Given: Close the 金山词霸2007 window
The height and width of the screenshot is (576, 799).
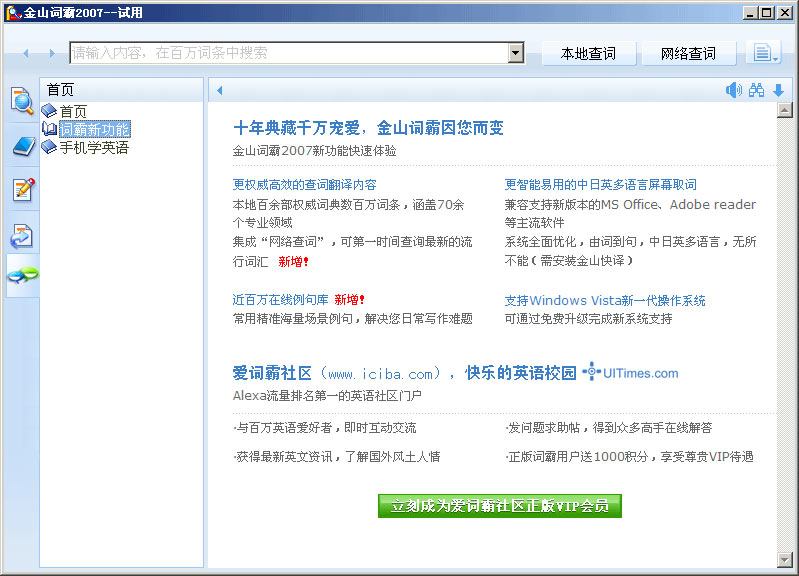Looking at the screenshot, I should (785, 13).
